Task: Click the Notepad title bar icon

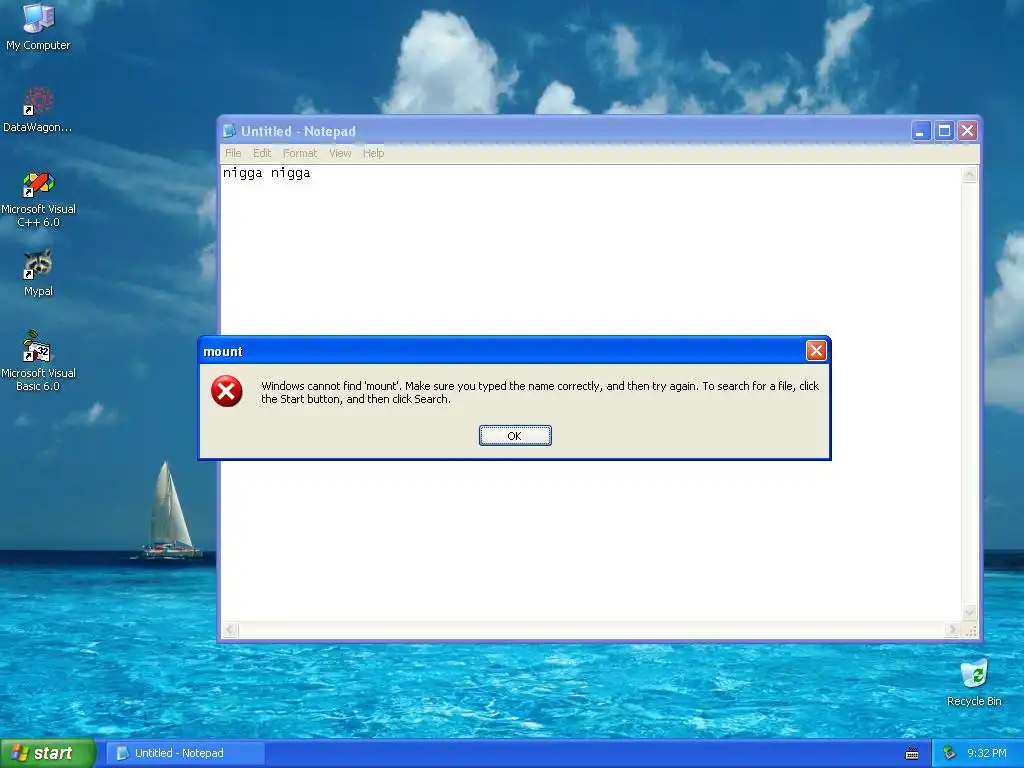Action: tap(229, 131)
